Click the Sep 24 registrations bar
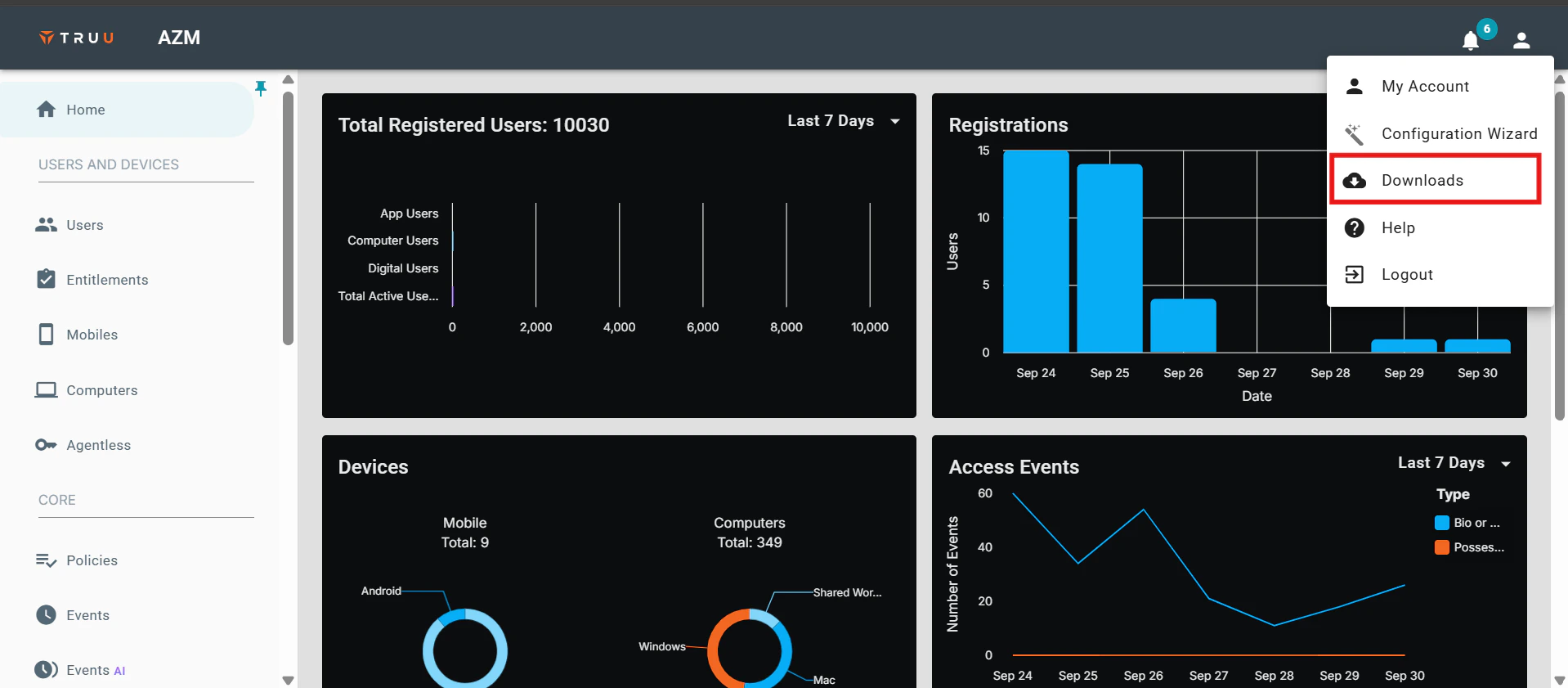1568x688 pixels. [1036, 251]
